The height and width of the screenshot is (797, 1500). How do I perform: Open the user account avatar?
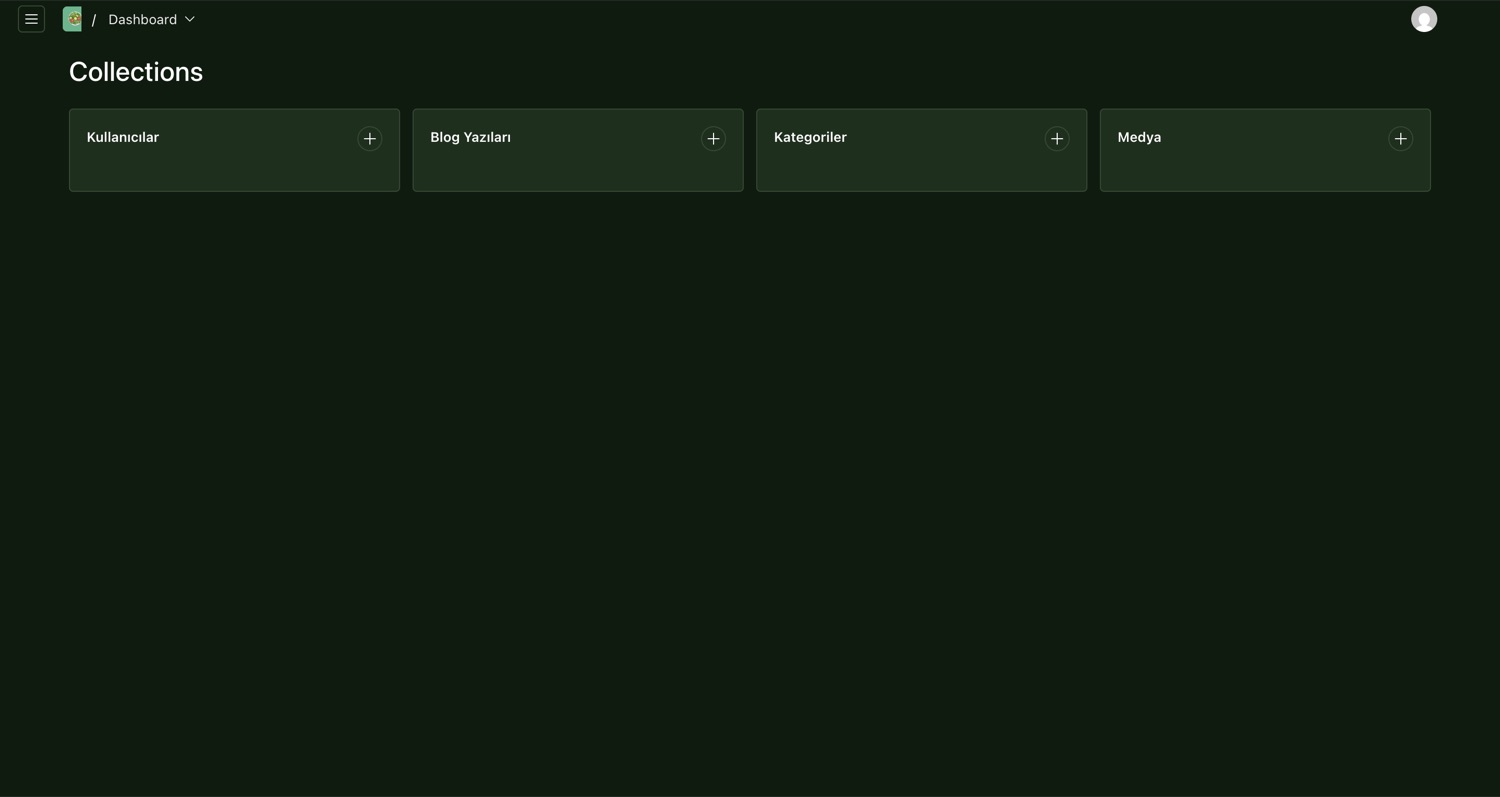[1423, 19]
